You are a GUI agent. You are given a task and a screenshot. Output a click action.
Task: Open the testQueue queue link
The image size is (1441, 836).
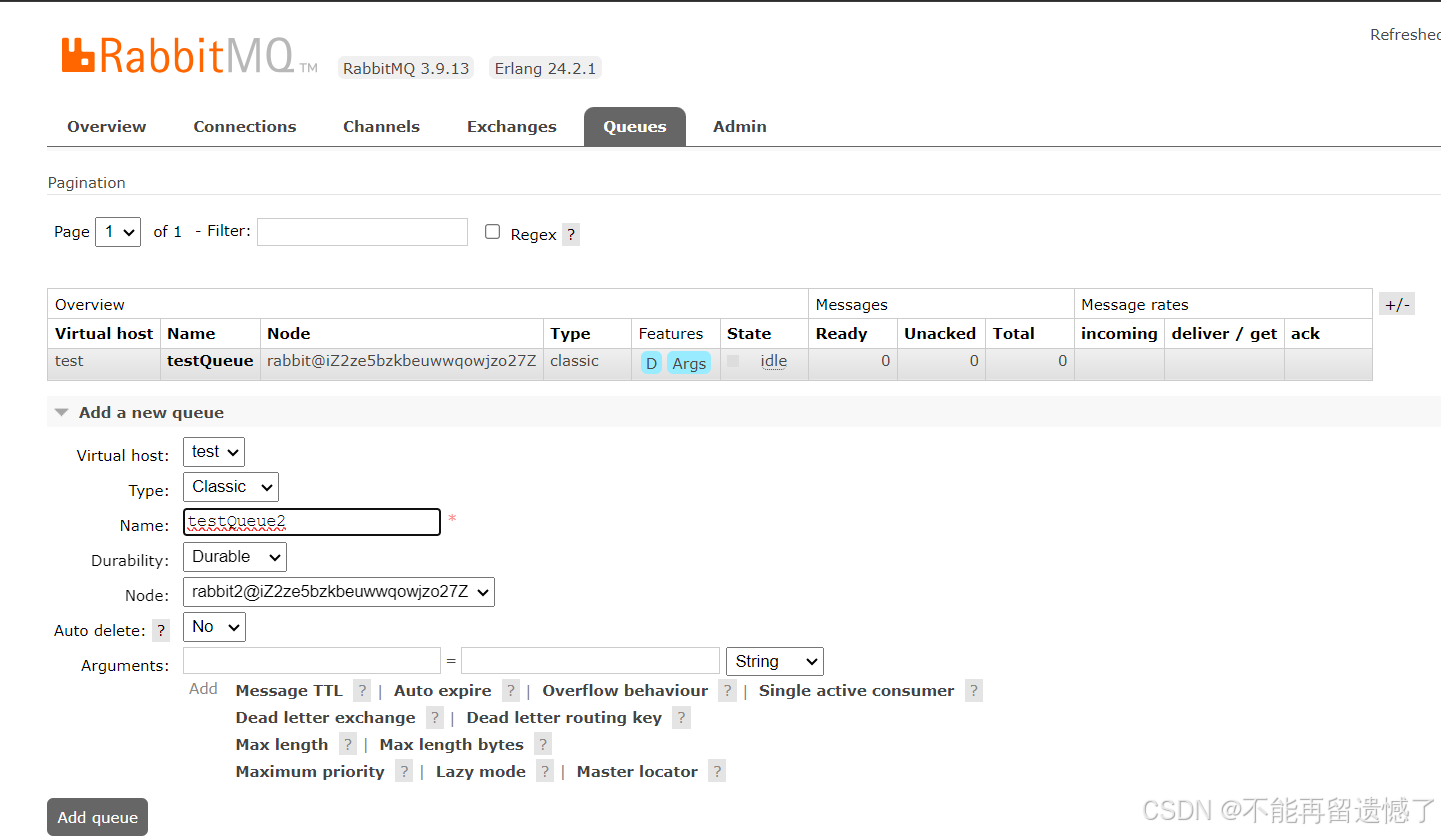click(x=210, y=361)
